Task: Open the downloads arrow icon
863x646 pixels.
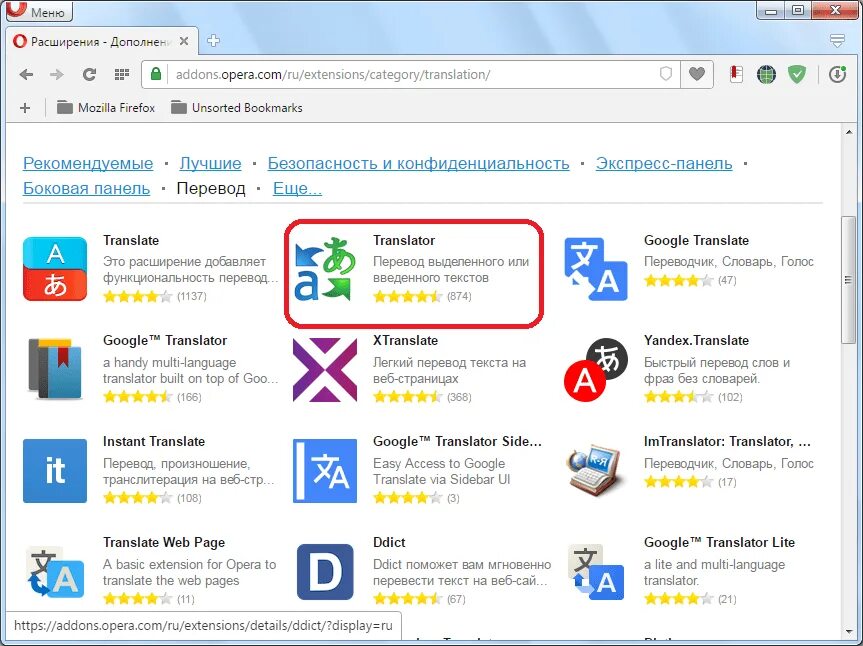Action: [x=837, y=74]
